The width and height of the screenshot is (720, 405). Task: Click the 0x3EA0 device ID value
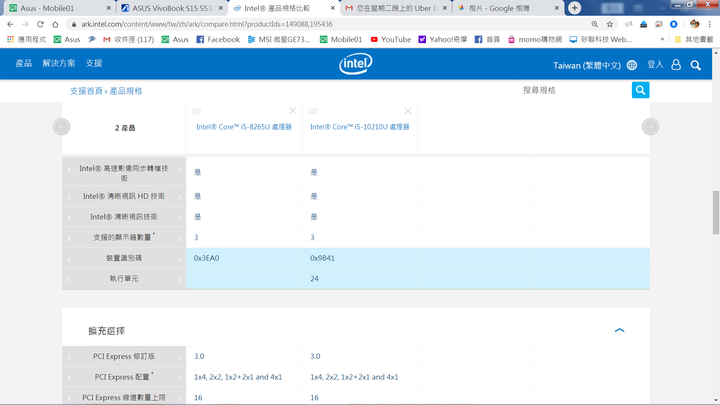pyautogui.click(x=207, y=258)
